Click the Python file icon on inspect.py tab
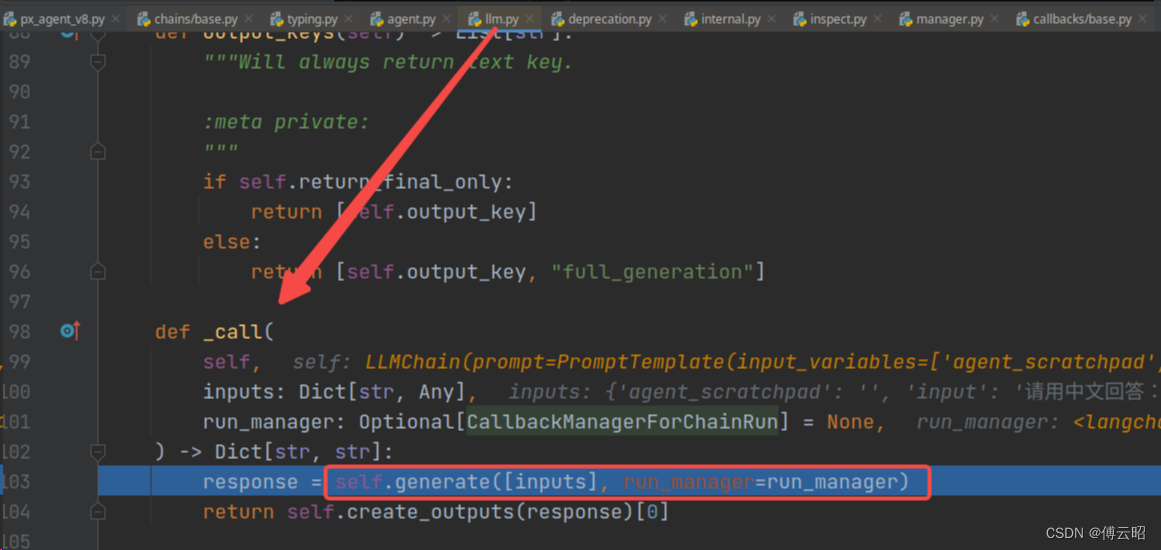 (800, 19)
